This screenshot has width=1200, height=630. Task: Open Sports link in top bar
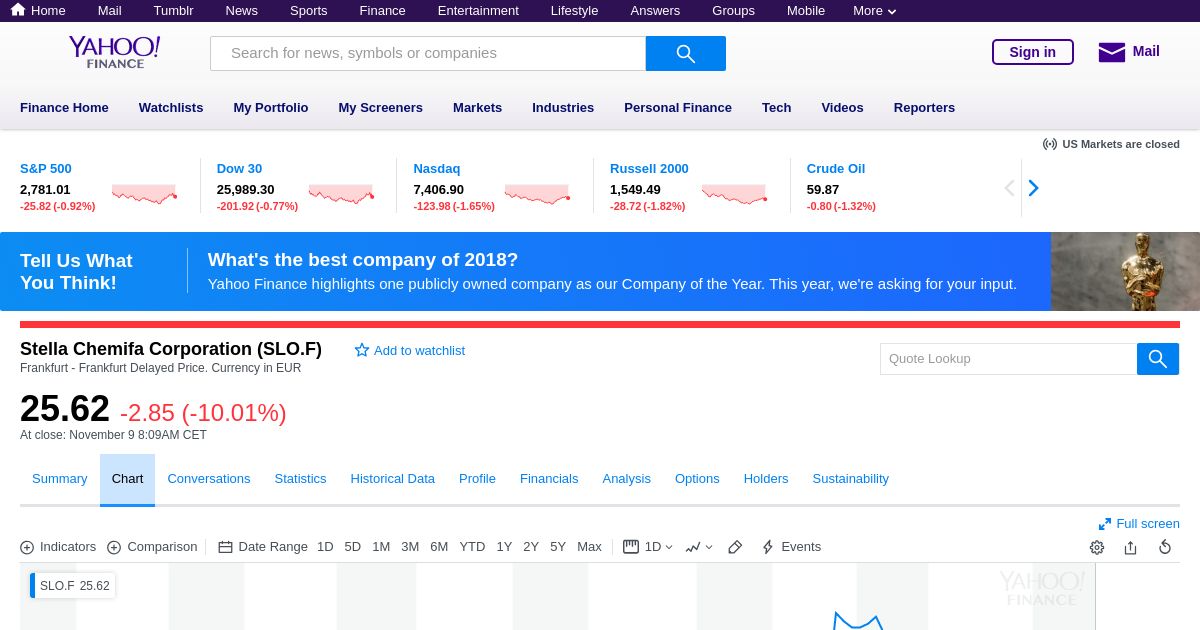tap(309, 10)
